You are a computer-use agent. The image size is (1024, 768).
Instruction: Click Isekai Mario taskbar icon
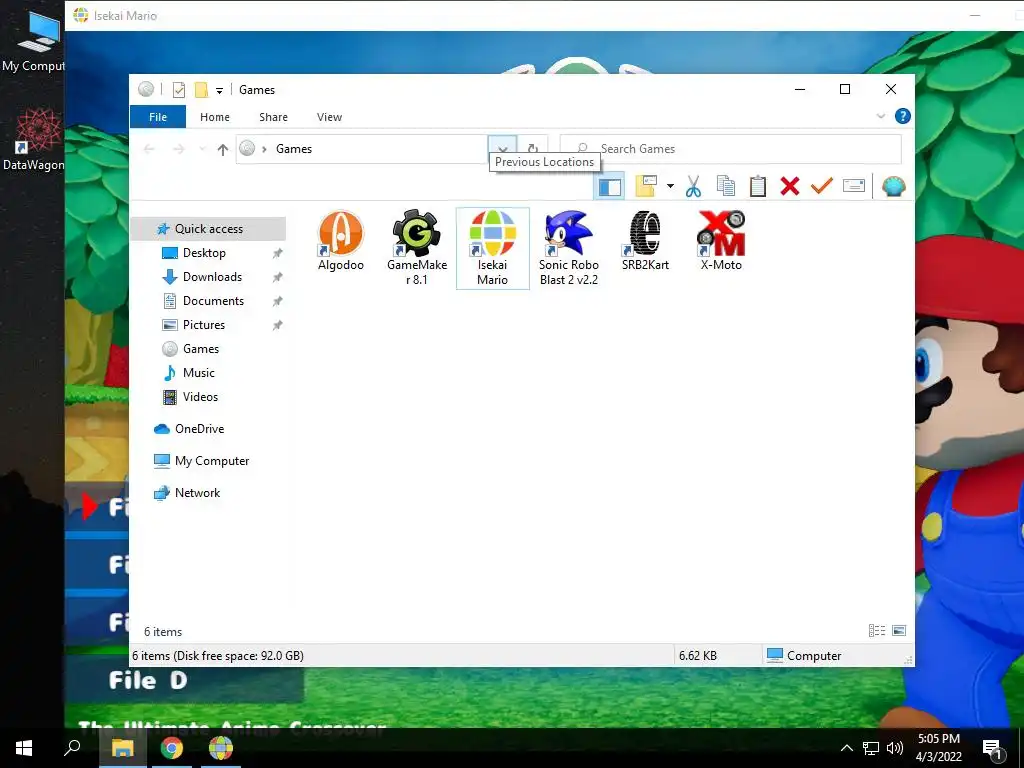tap(221, 748)
